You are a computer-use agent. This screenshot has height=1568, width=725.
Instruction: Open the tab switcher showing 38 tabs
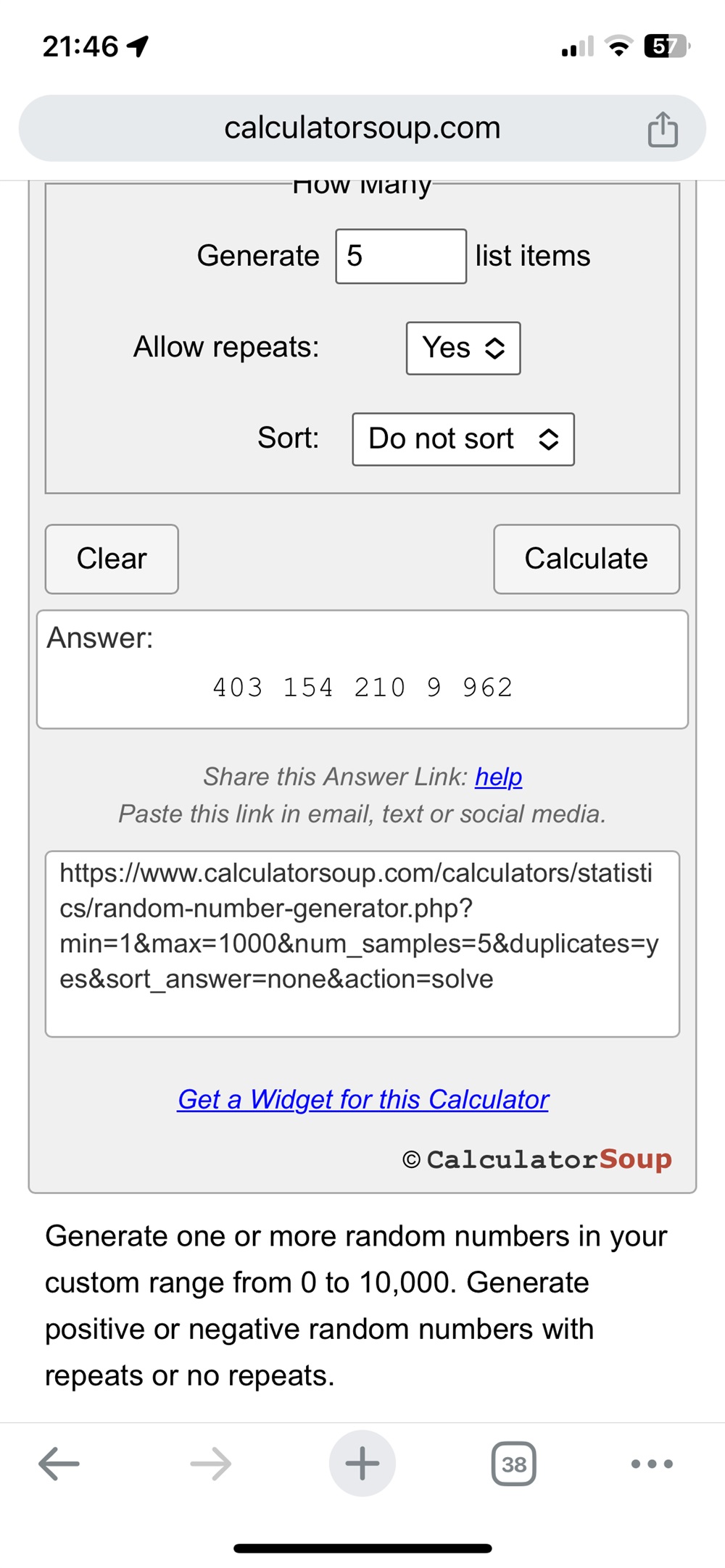[514, 1464]
